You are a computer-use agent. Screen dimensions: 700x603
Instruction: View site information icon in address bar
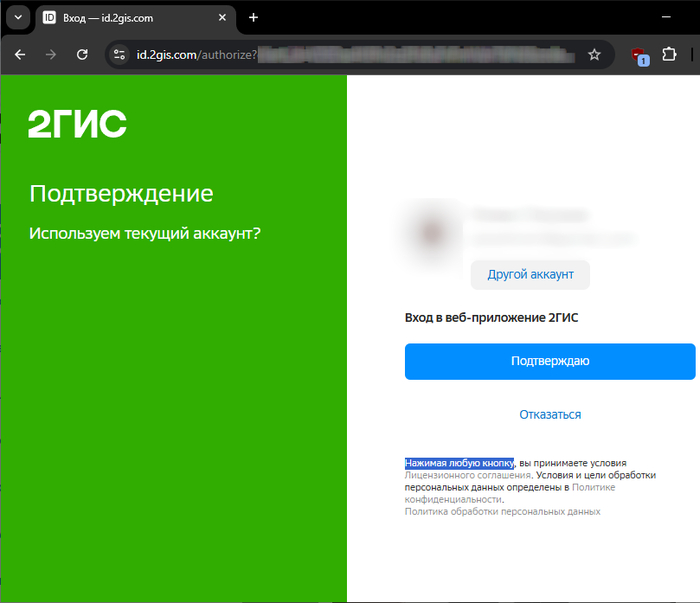[120, 55]
